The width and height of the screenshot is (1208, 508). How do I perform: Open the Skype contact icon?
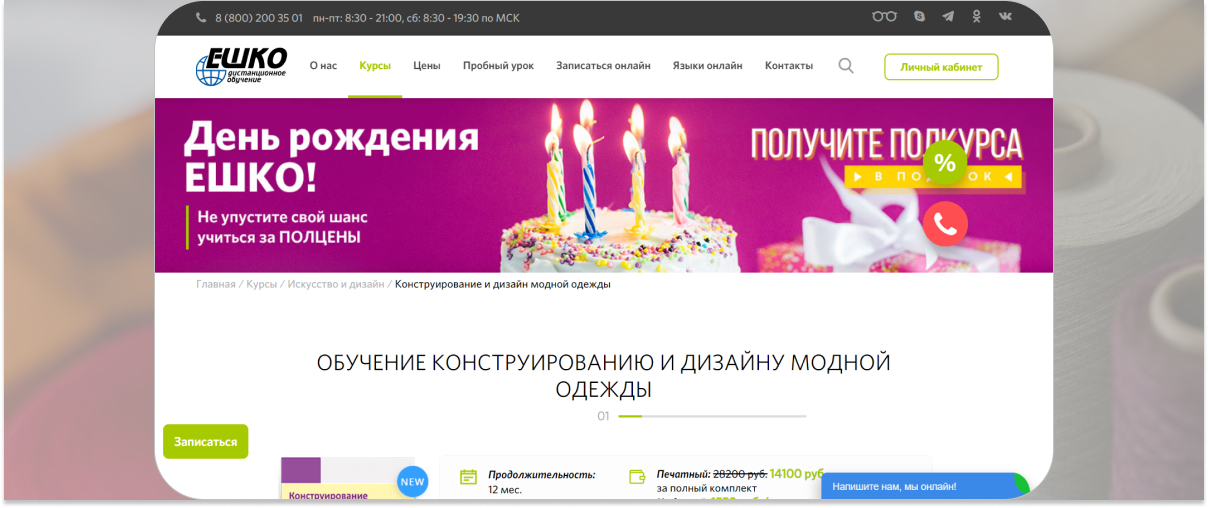point(919,17)
